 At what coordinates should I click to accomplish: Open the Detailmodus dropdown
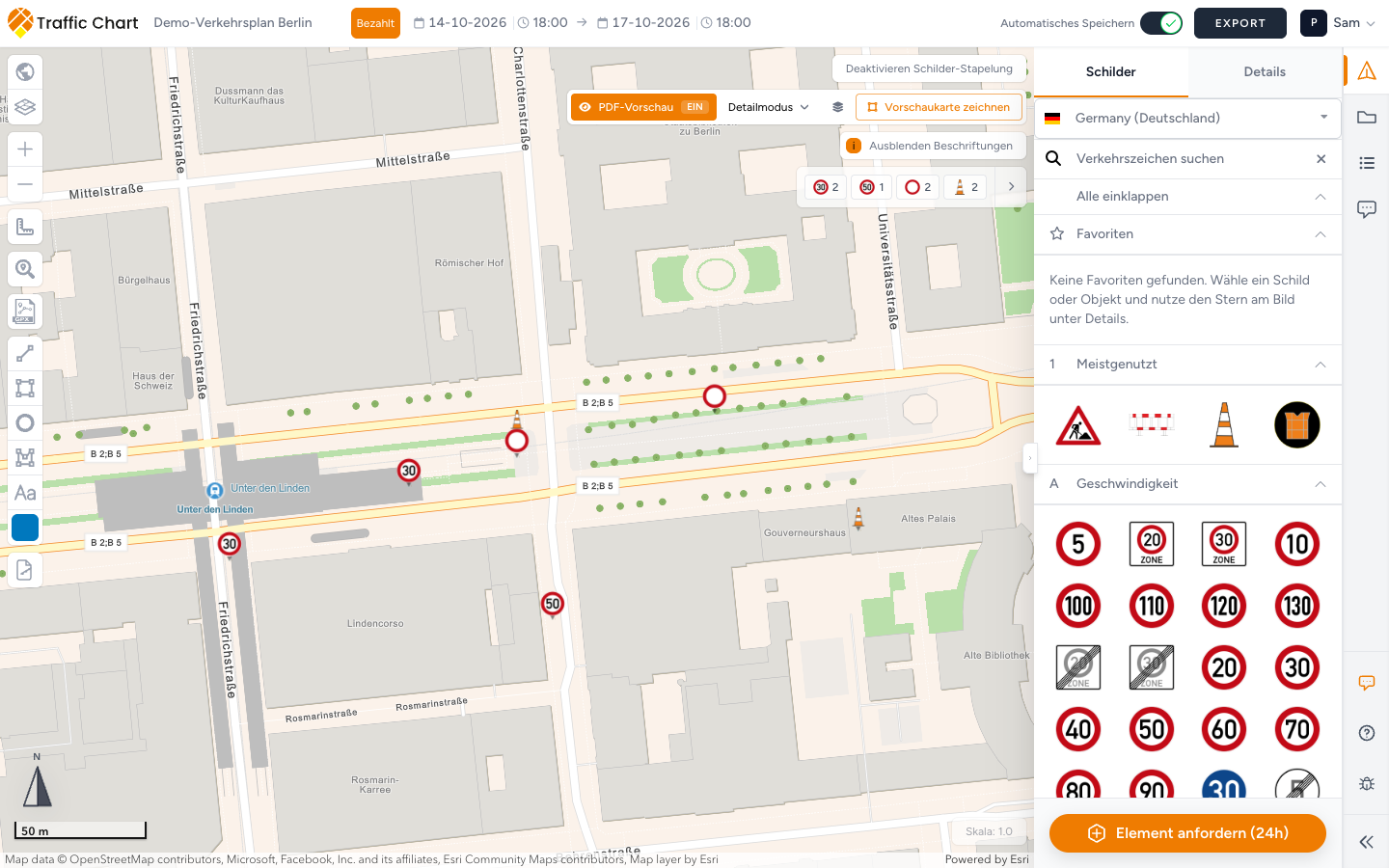[x=769, y=107]
